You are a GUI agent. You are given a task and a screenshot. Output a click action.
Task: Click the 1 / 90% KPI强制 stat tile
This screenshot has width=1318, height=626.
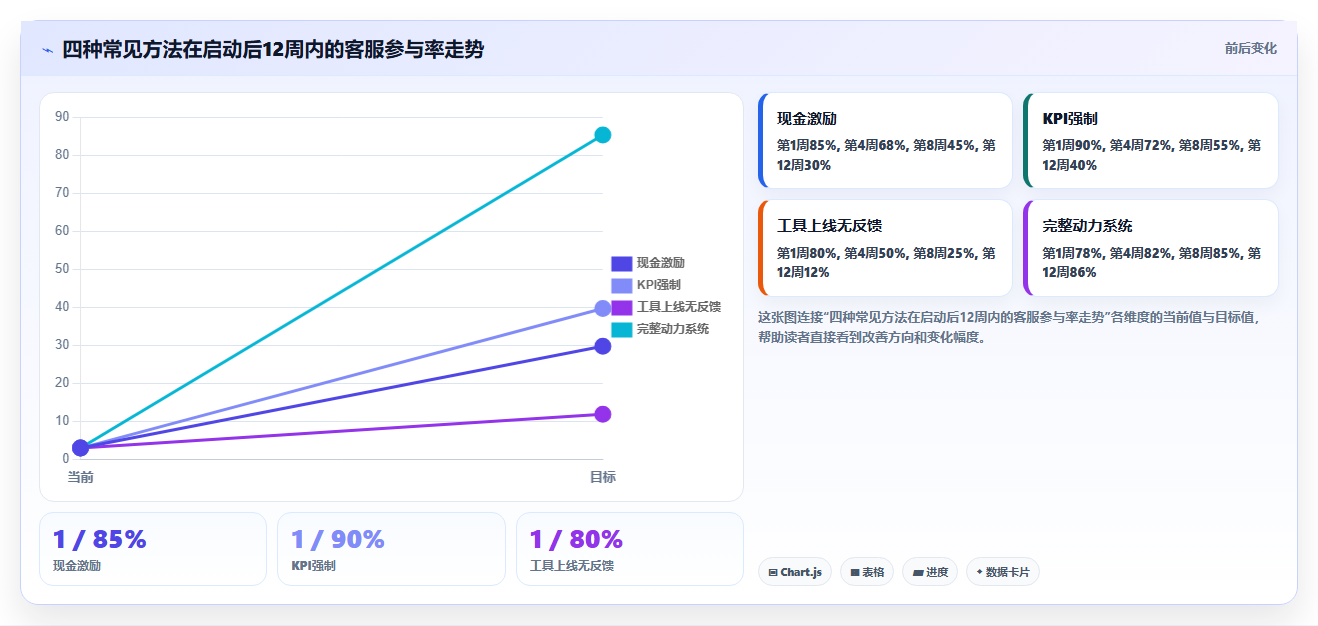point(391,549)
